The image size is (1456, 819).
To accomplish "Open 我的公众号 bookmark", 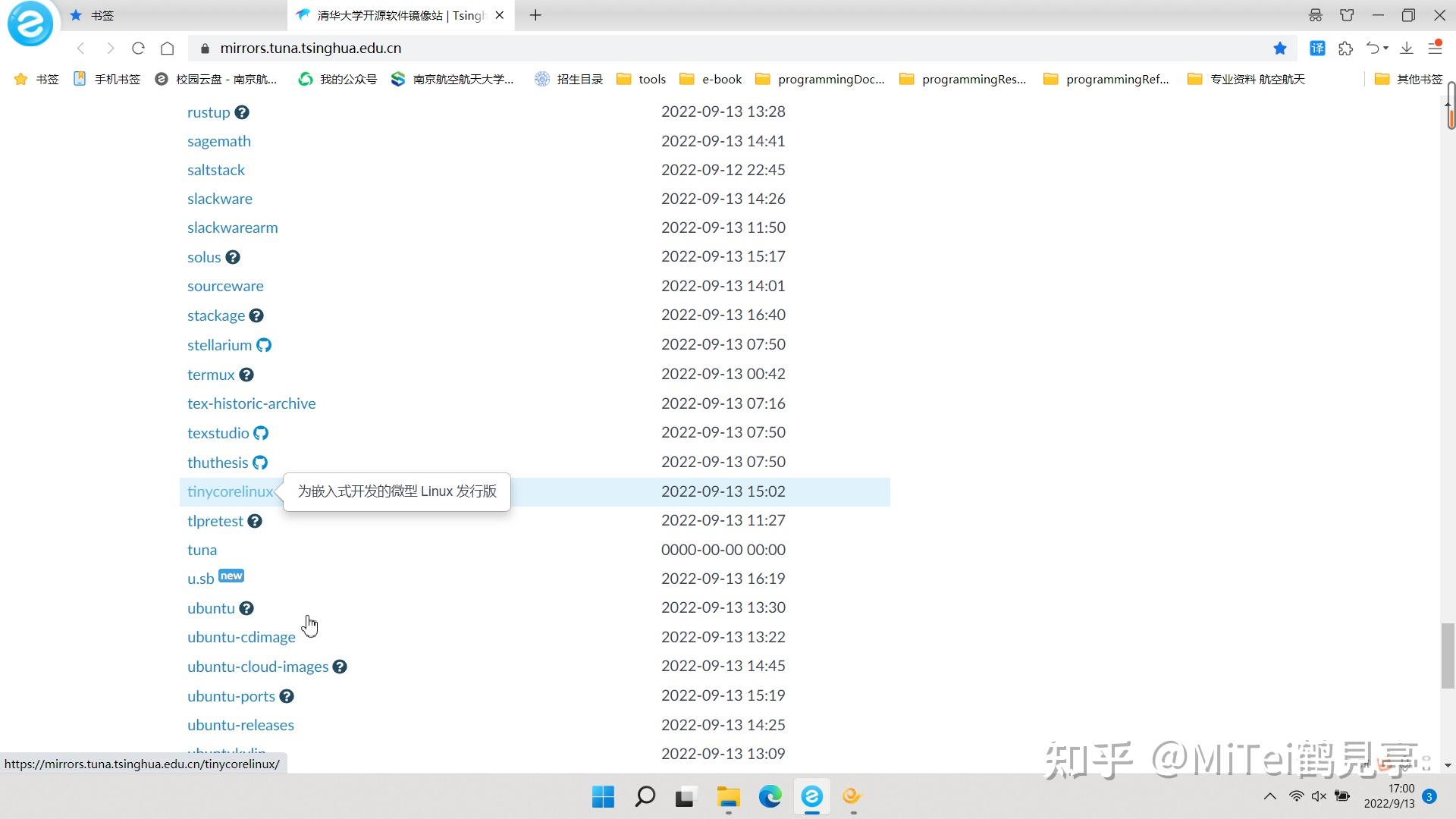I will [337, 79].
